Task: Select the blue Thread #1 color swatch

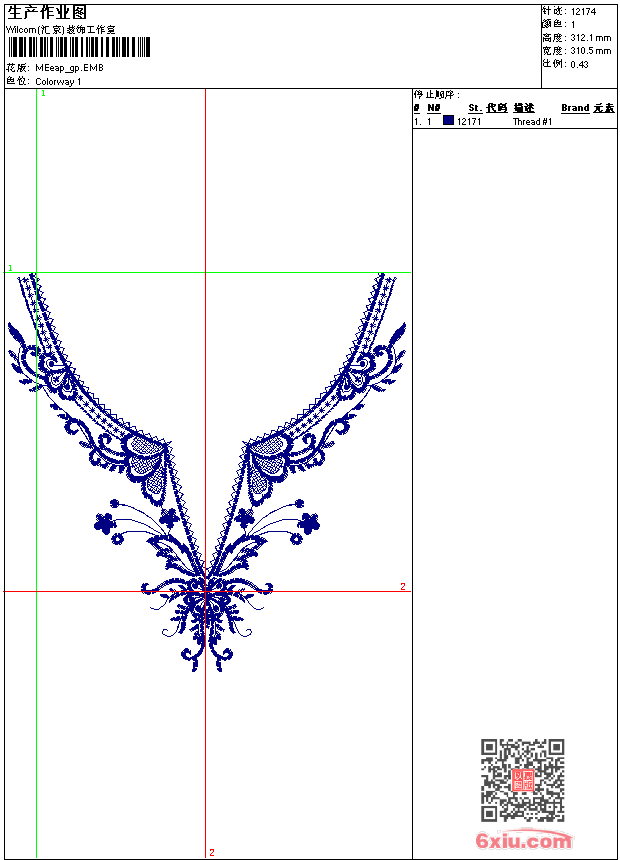Action: click(448, 121)
